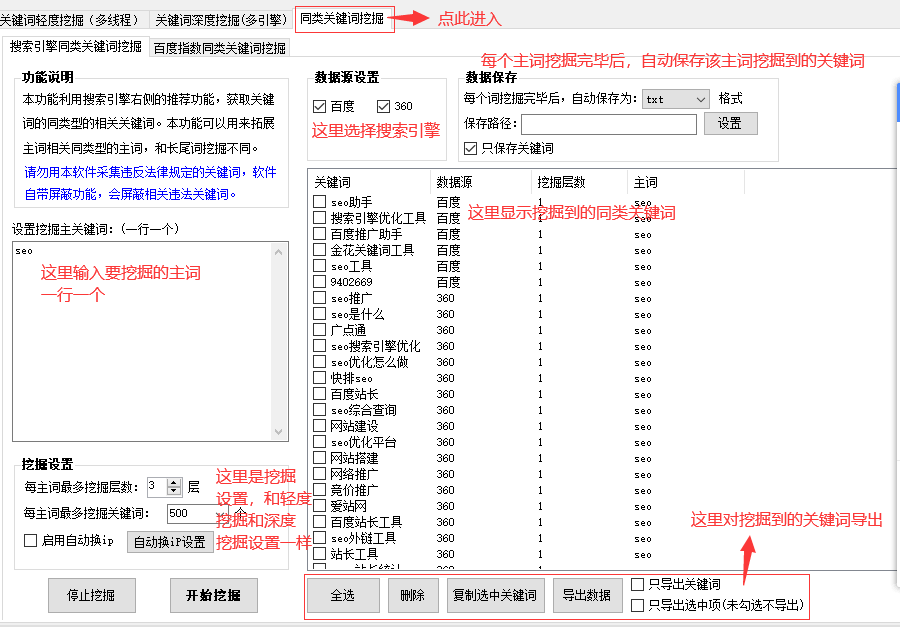Tick the seo是什么 row checkbox
Viewport: 900px width, 627px height.
click(320, 314)
